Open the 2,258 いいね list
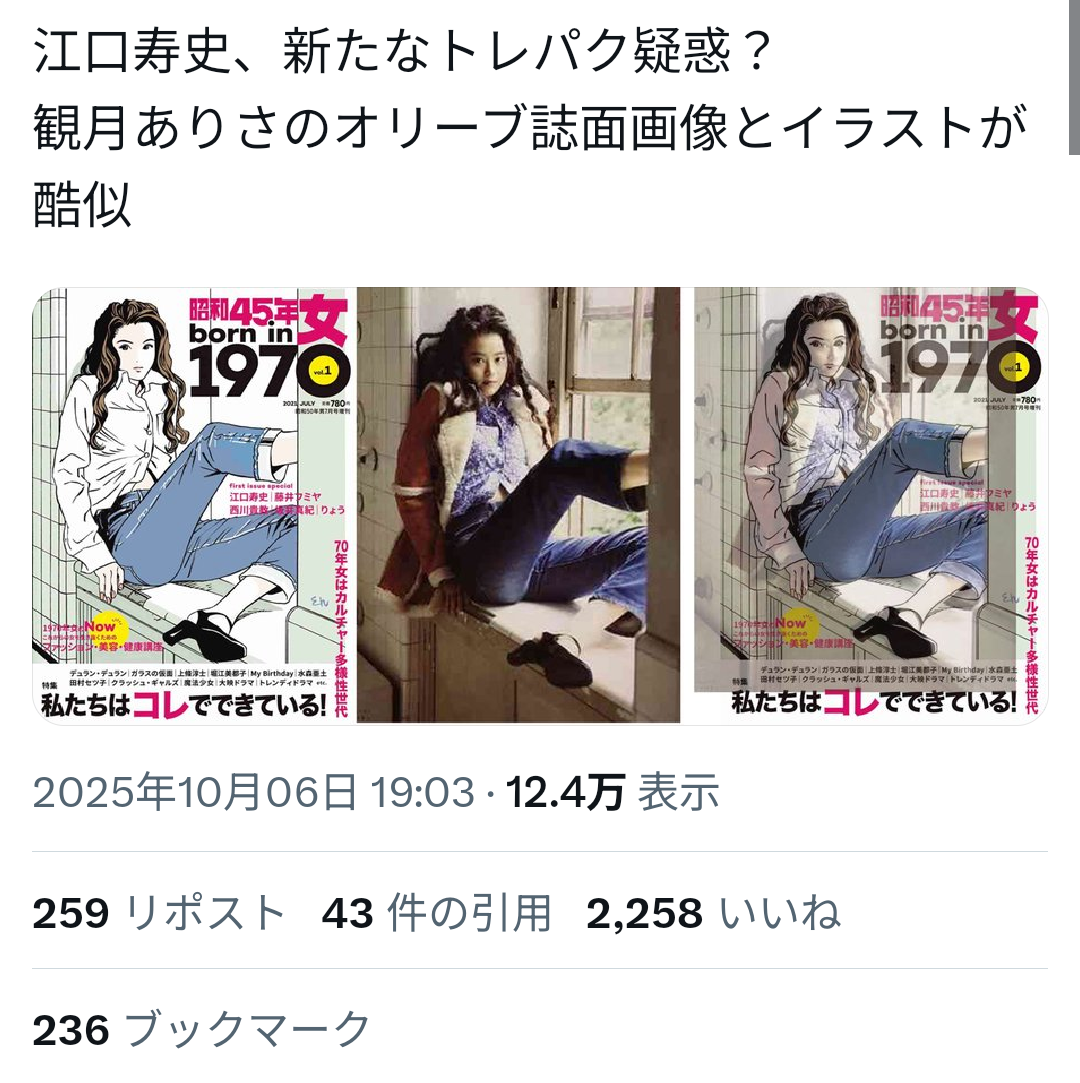The height and width of the screenshot is (1083, 1080). pyautogui.click(x=713, y=912)
